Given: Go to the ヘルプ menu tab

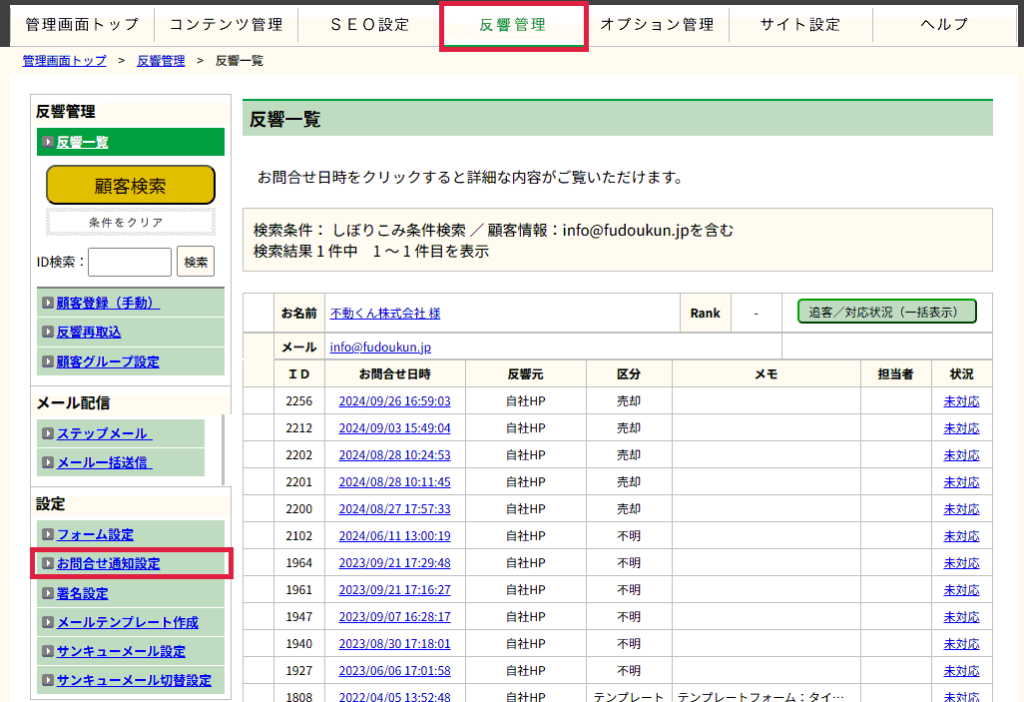Looking at the screenshot, I should [x=944, y=25].
